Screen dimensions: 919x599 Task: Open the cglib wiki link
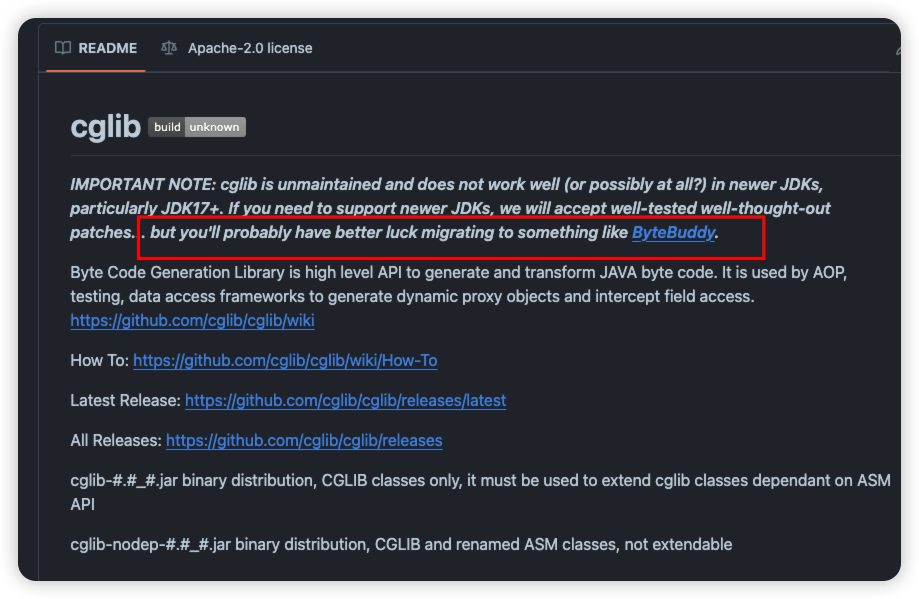[192, 320]
